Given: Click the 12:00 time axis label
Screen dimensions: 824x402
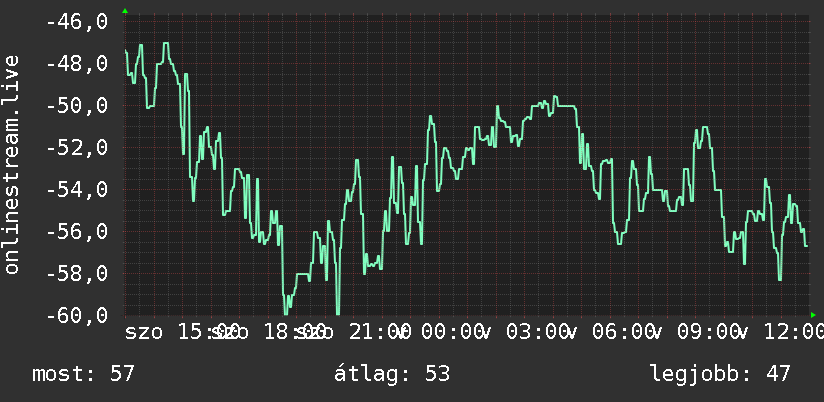Looking at the screenshot, I should point(794,332).
